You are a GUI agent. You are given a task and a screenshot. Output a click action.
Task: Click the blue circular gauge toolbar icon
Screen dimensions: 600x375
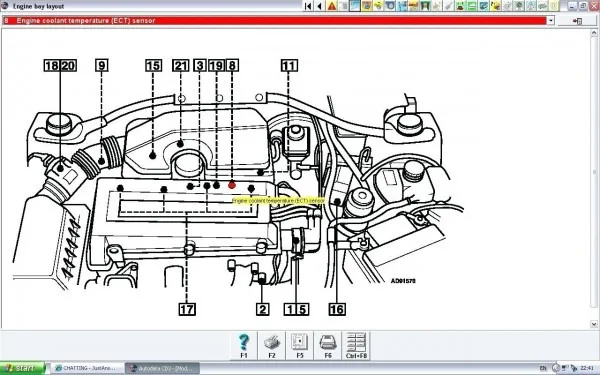390,6
